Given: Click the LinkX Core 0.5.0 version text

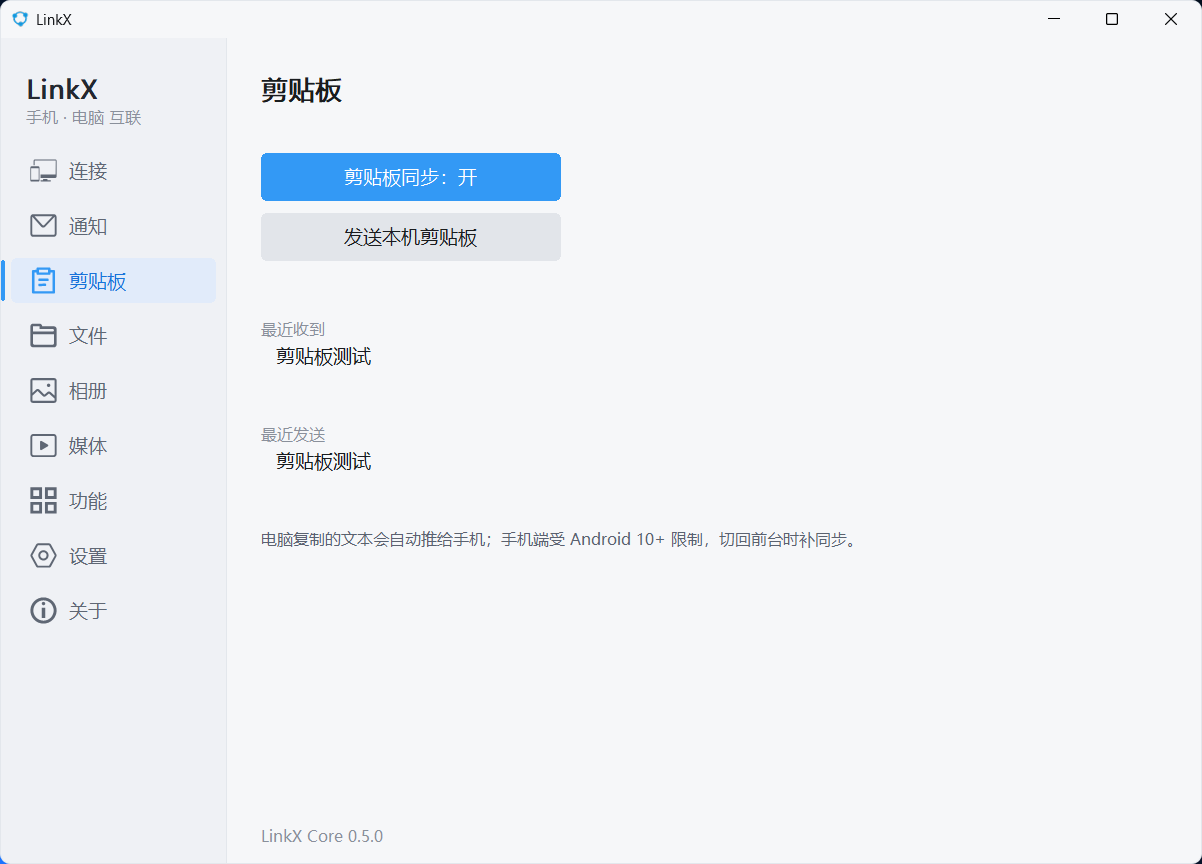Looking at the screenshot, I should pos(322,836).
